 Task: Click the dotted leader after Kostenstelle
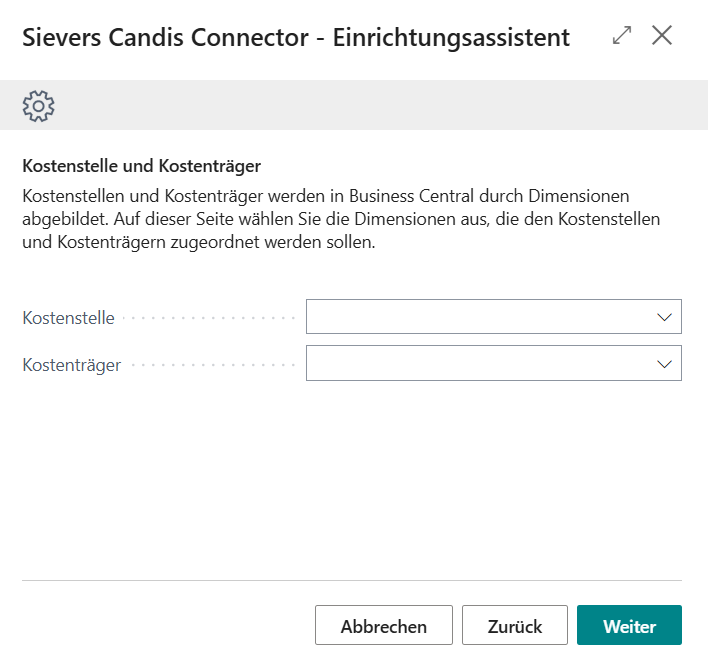(208, 318)
